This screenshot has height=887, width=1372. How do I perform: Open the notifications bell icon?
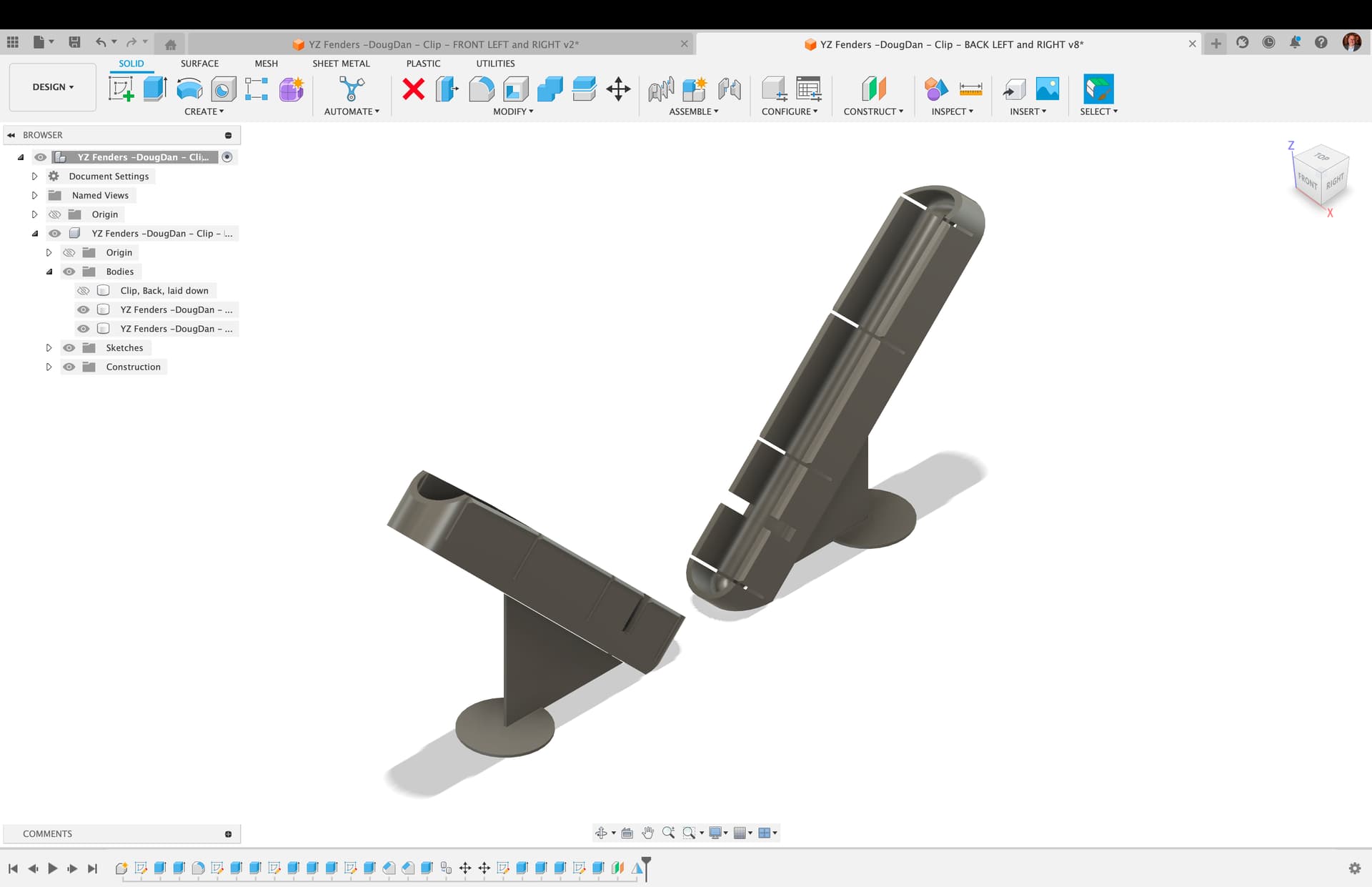[x=1295, y=42]
